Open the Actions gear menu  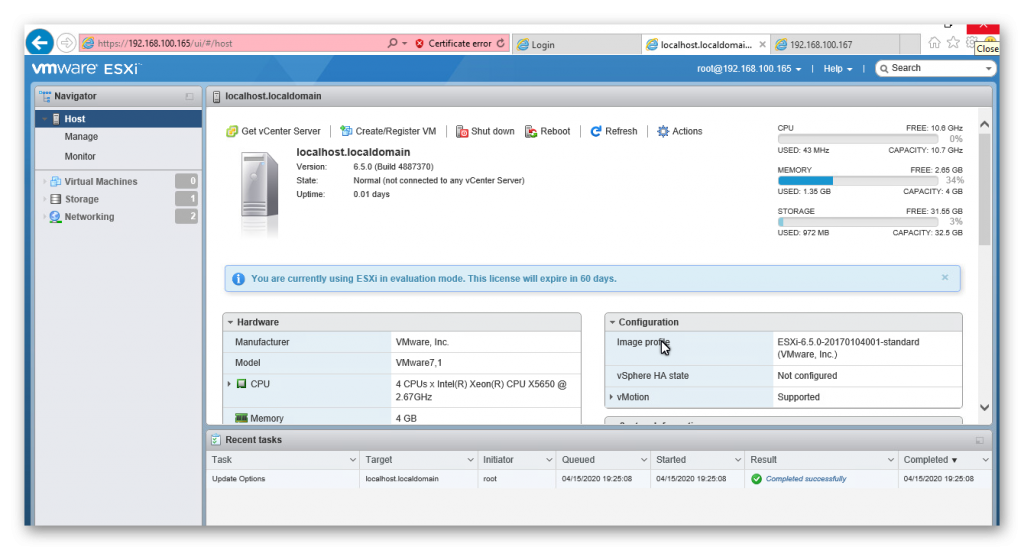pyautogui.click(x=679, y=131)
